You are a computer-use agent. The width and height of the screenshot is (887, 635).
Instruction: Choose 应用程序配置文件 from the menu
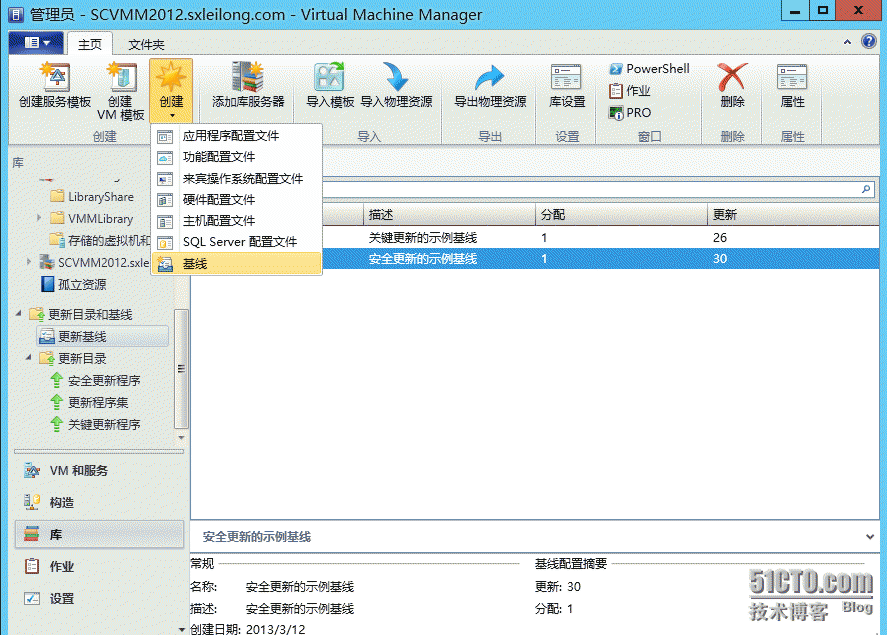click(x=236, y=136)
